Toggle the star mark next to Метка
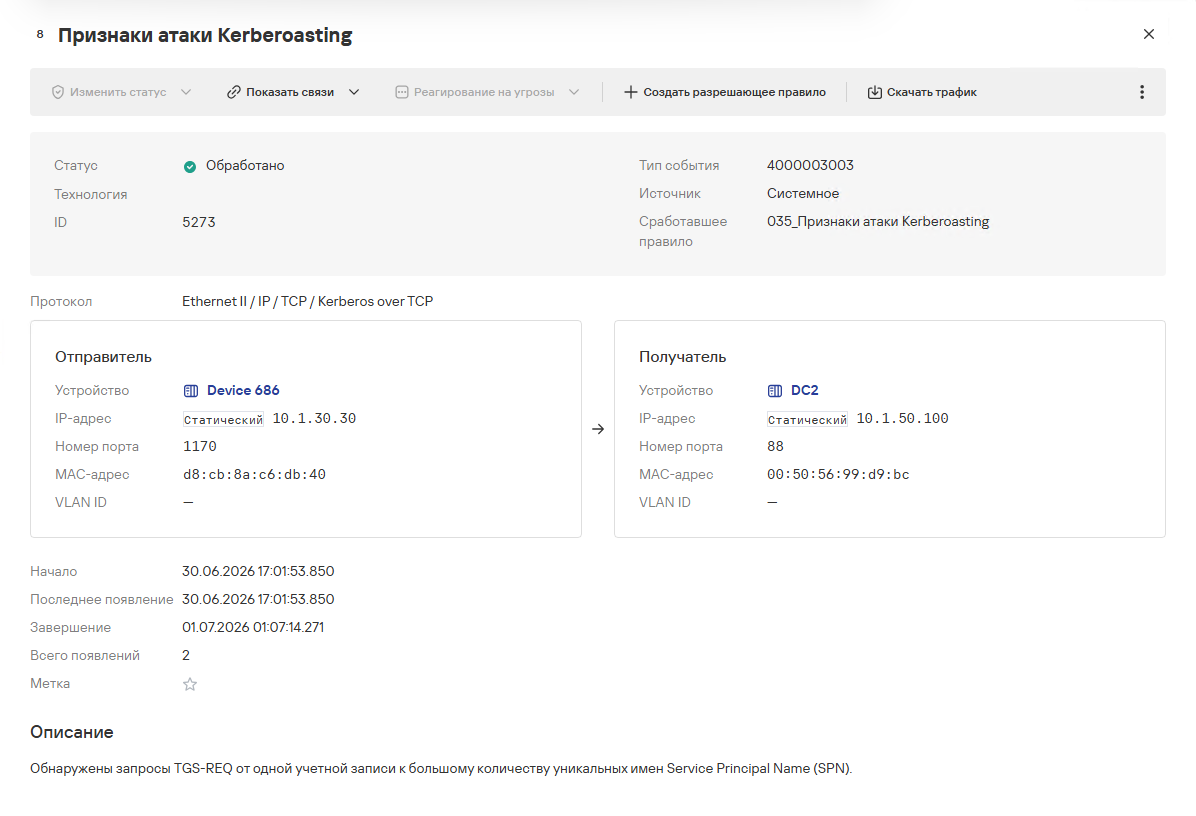This screenshot has height=816, width=1196. click(190, 684)
